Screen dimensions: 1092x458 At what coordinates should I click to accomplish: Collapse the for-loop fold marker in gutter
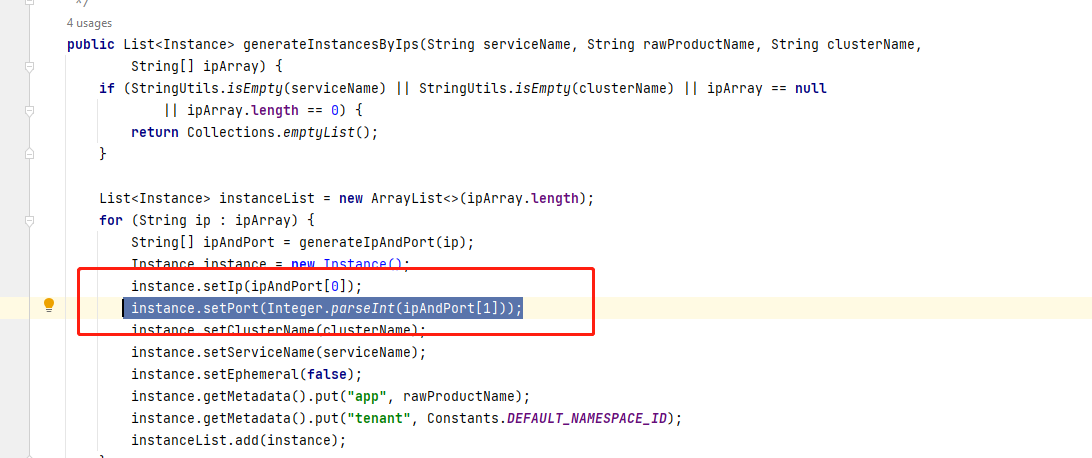tap(29, 221)
